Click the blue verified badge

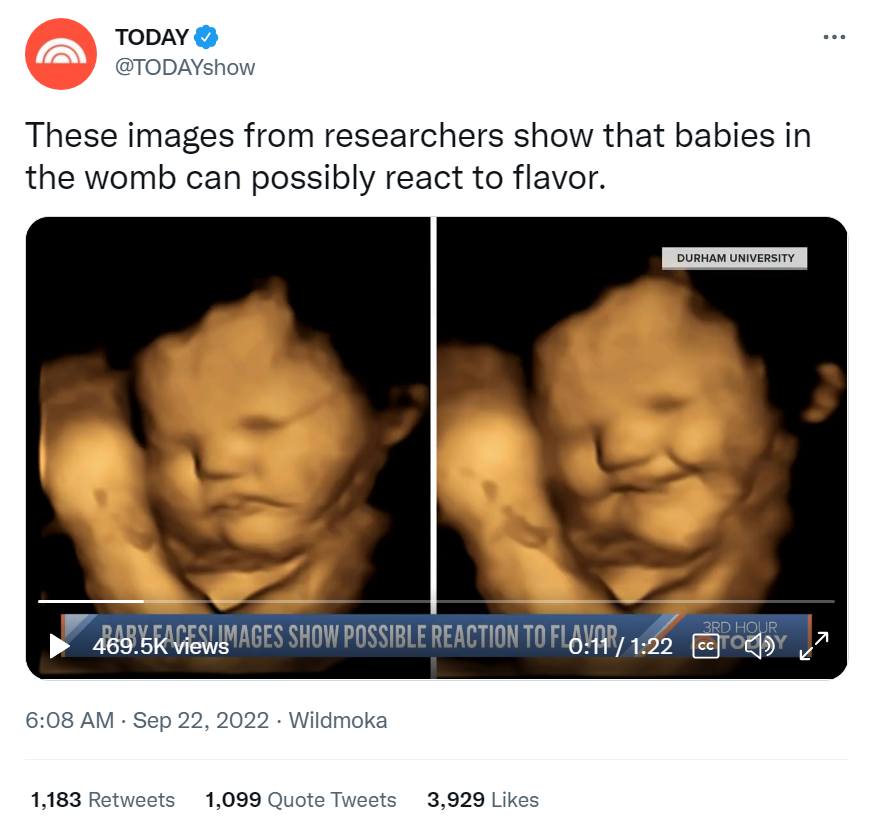(x=206, y=37)
